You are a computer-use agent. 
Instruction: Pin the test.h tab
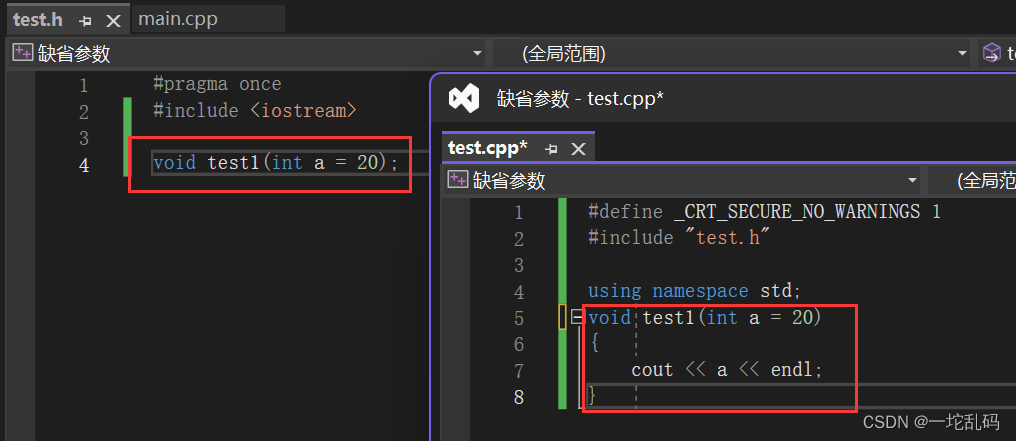point(85,21)
